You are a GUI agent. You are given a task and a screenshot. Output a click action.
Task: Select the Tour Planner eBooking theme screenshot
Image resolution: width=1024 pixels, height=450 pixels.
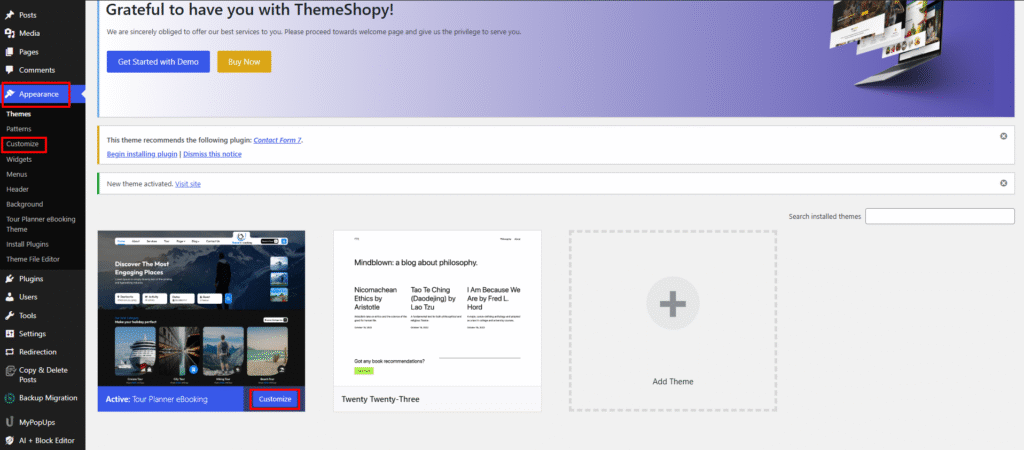point(201,308)
